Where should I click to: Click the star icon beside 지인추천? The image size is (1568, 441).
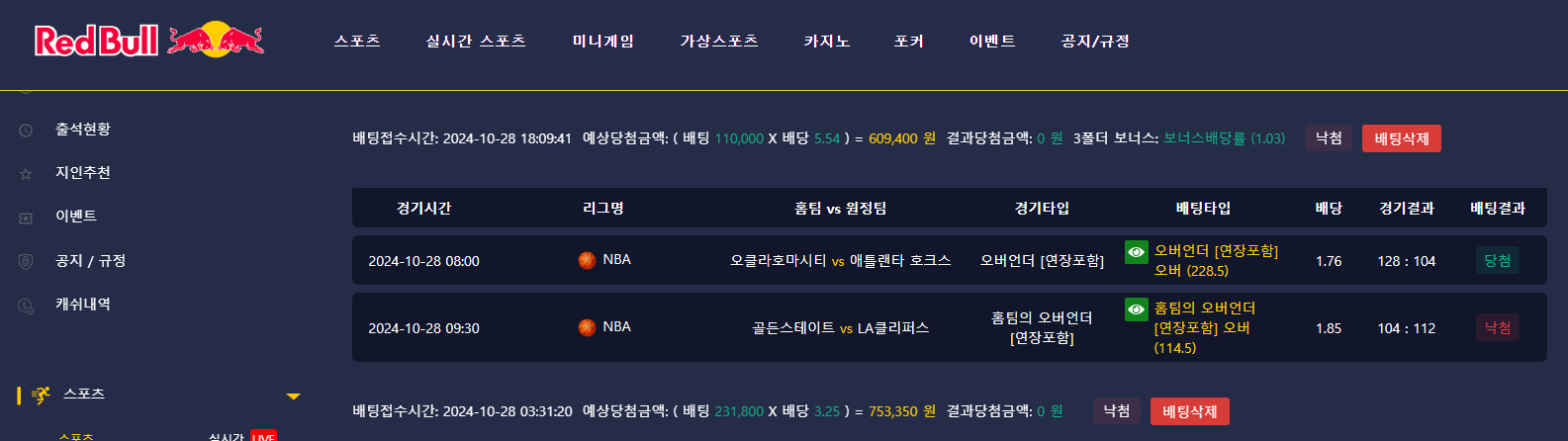coord(26,174)
